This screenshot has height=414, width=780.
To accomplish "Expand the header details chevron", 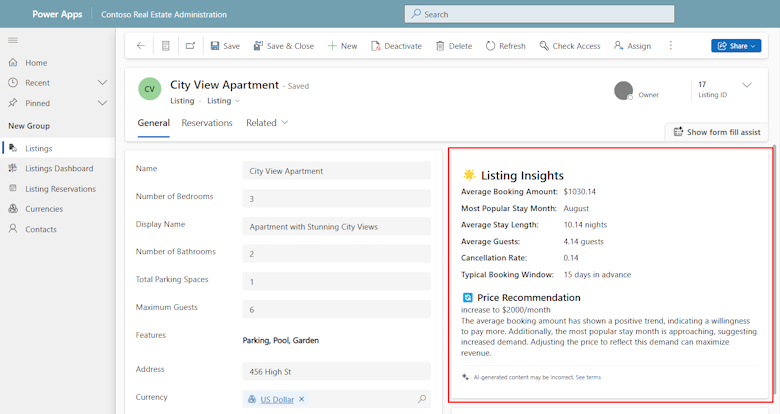I will pos(747,85).
